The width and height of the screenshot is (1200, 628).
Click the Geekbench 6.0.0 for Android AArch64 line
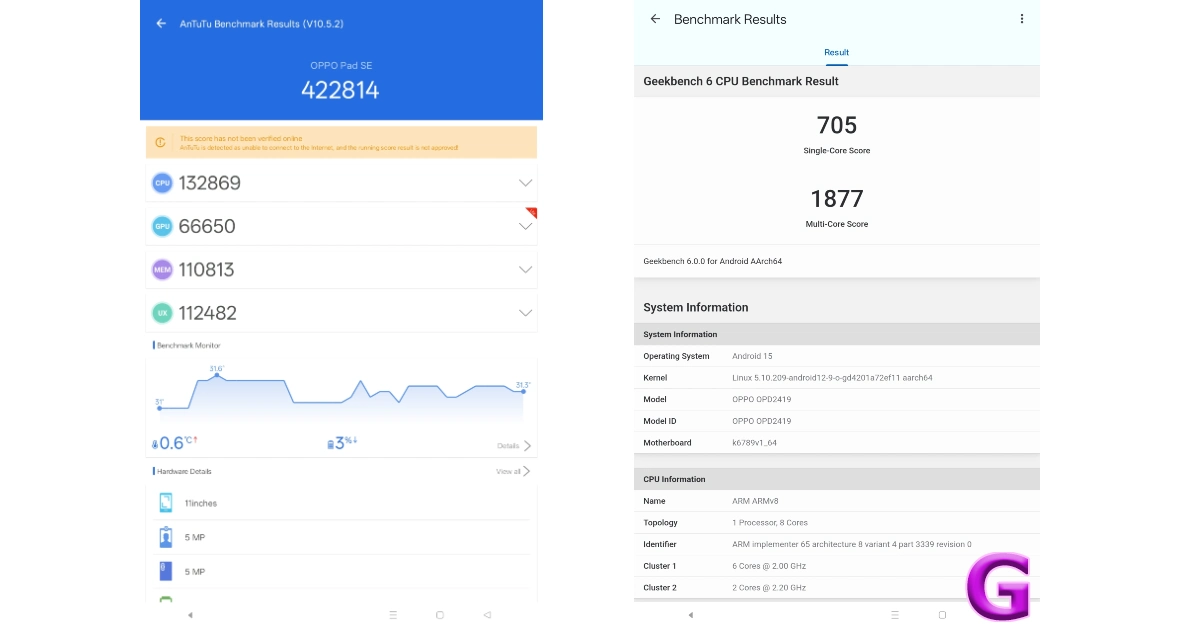[713, 261]
